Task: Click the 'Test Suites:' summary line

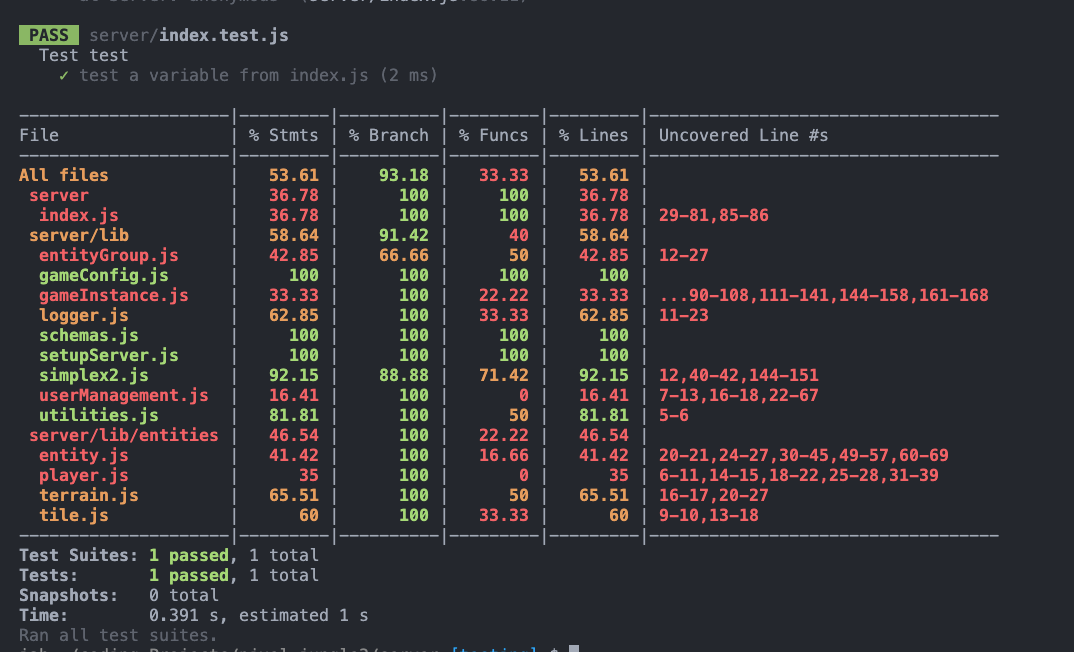Action: 168,555
